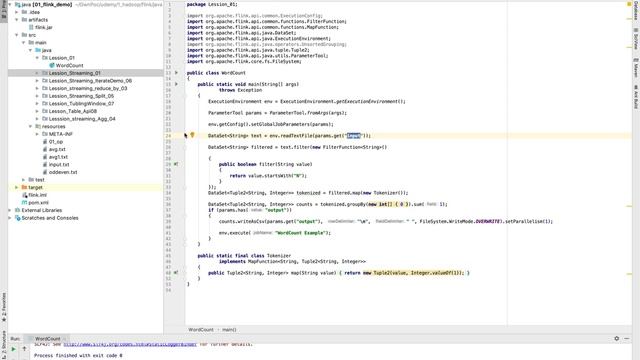Collapse the main folder
The height and width of the screenshot is (360, 640).
24,42
